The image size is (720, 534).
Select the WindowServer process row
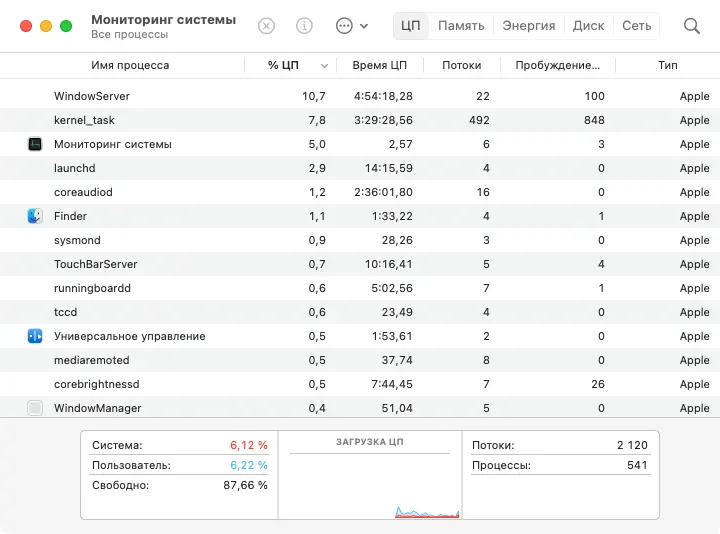(x=360, y=96)
